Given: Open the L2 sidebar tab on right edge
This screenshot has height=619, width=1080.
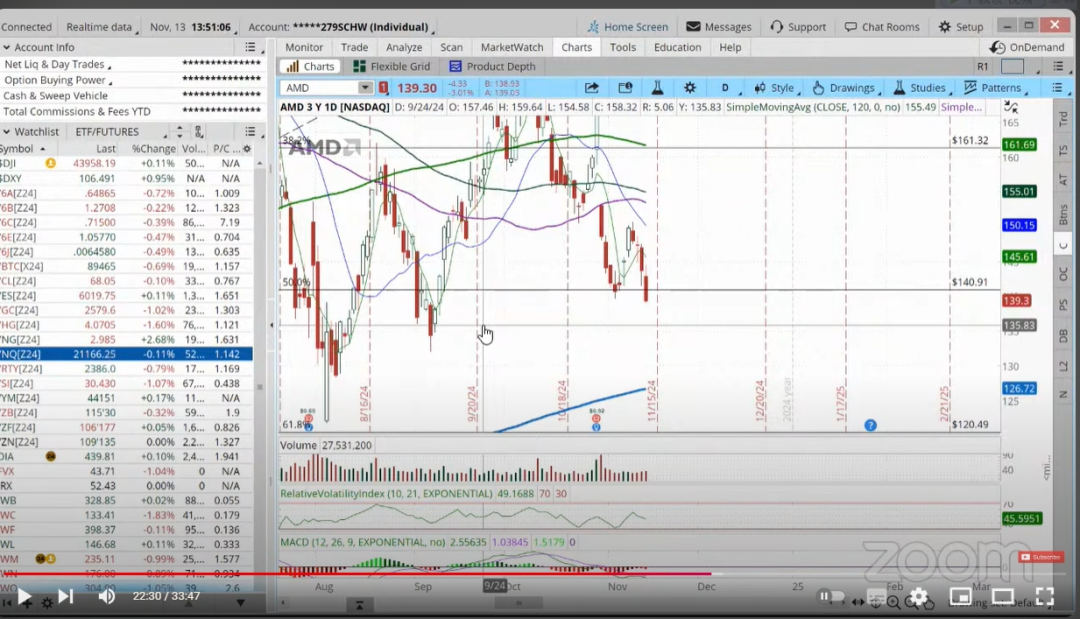Looking at the screenshot, I should [x=1063, y=366].
